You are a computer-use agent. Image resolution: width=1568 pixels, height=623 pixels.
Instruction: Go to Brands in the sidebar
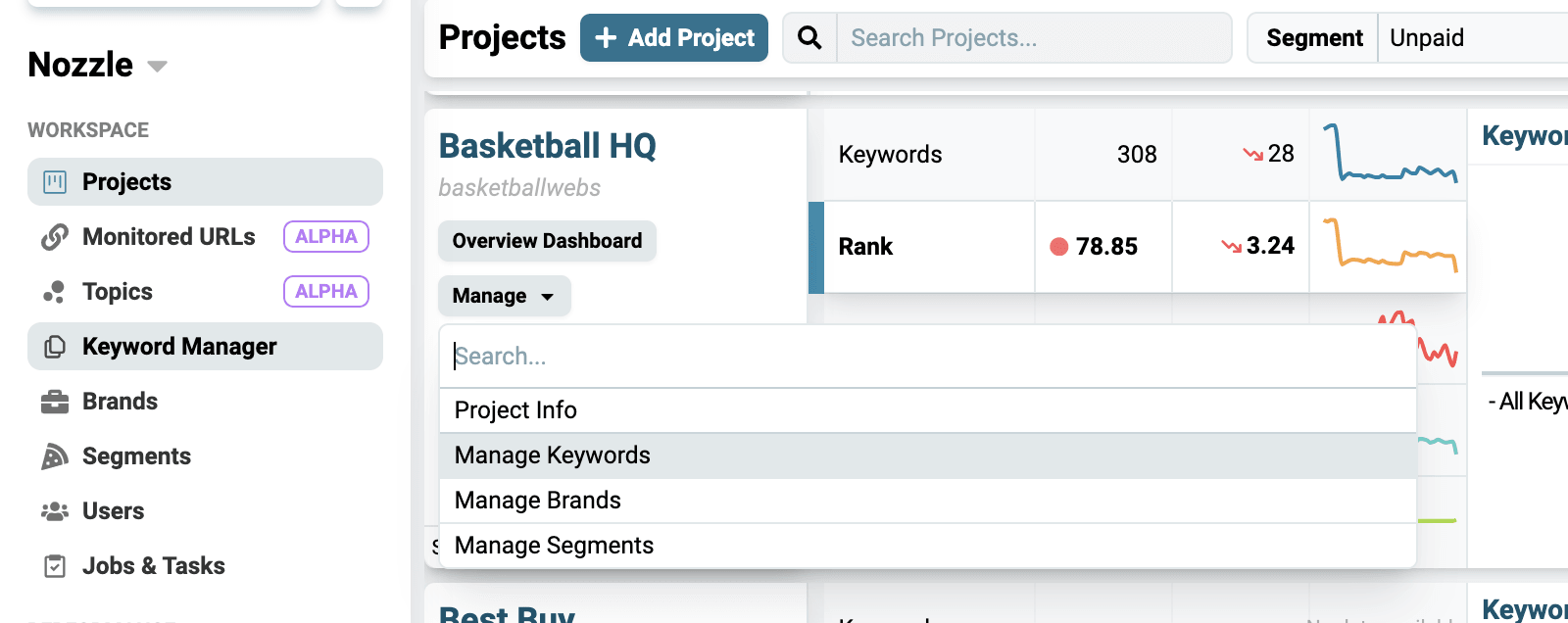[x=205, y=402]
